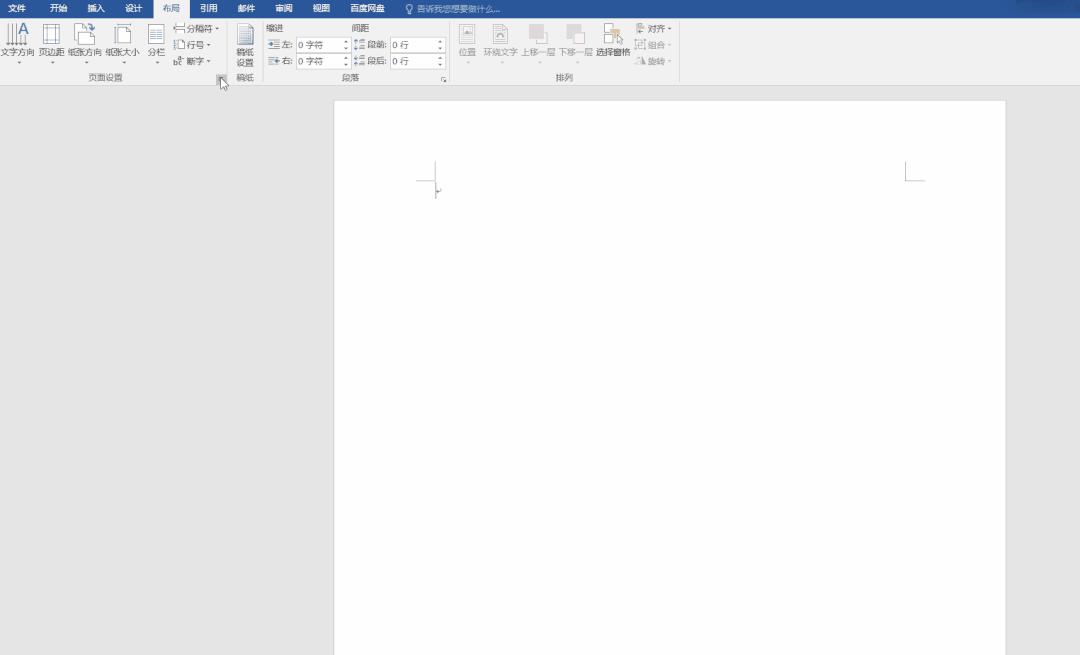The image size is (1080, 655).
Task: Open the 段落 paragraph dialog launcher
Action: 443,79
